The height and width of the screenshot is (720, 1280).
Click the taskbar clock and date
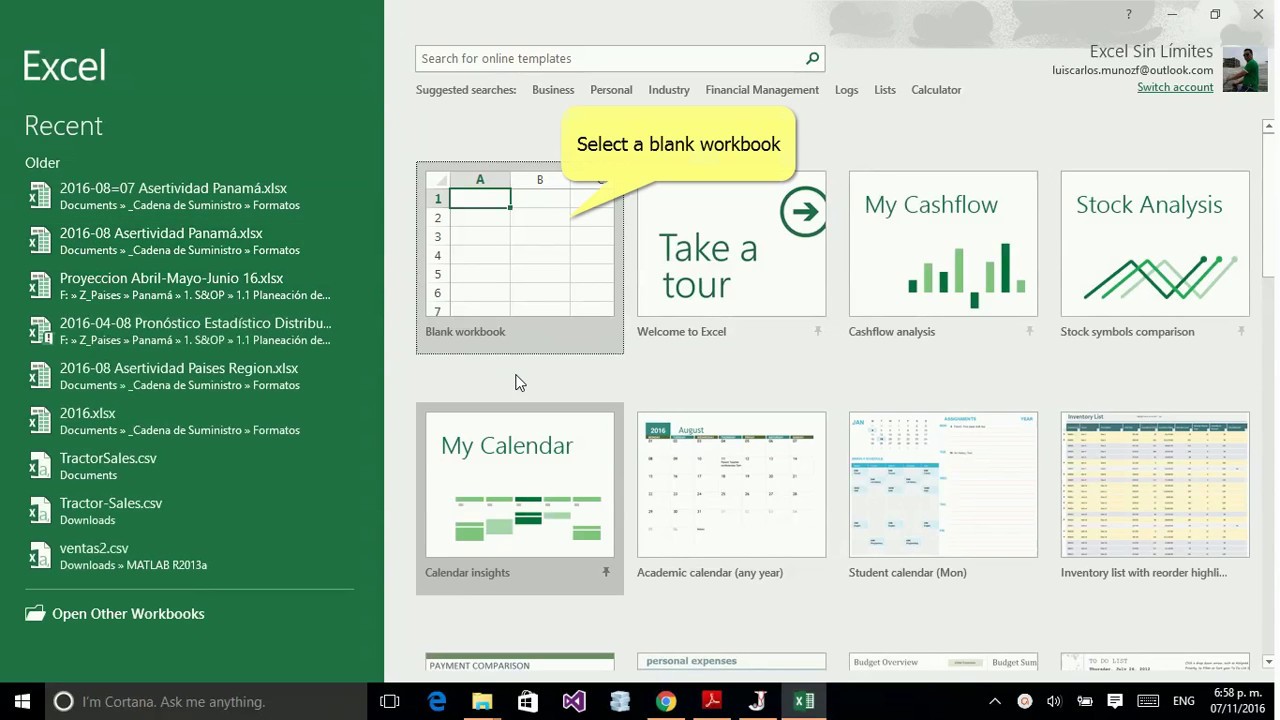[1238, 701]
